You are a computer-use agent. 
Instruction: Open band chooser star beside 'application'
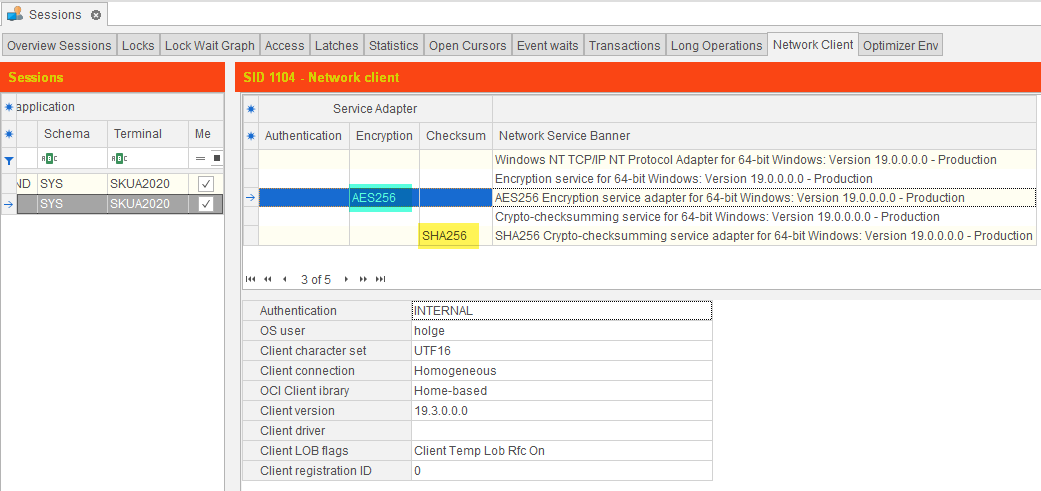click(9, 107)
